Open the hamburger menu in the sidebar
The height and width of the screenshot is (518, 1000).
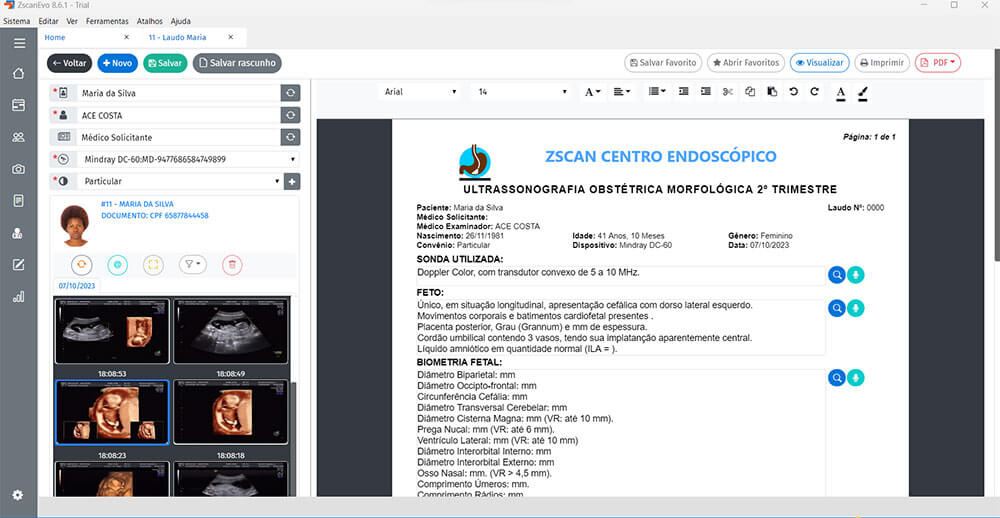point(19,43)
